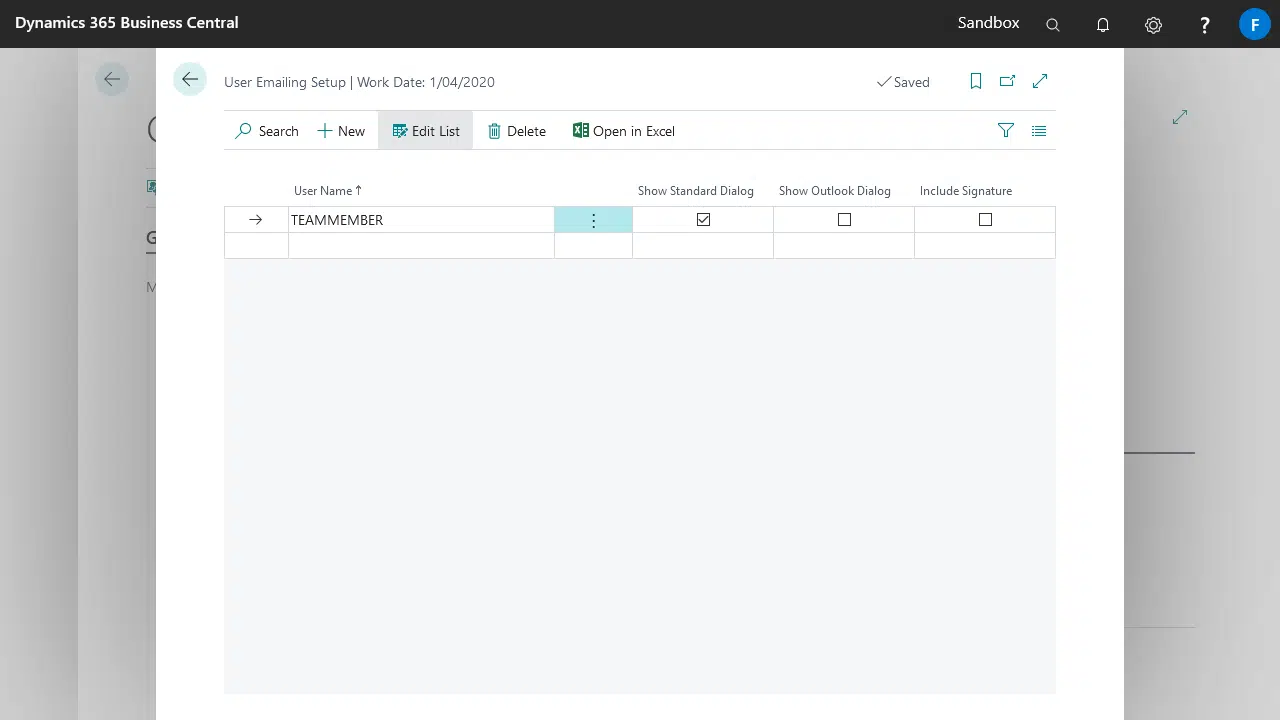Open the notifications bell
This screenshot has height=720, width=1280.
(1103, 25)
